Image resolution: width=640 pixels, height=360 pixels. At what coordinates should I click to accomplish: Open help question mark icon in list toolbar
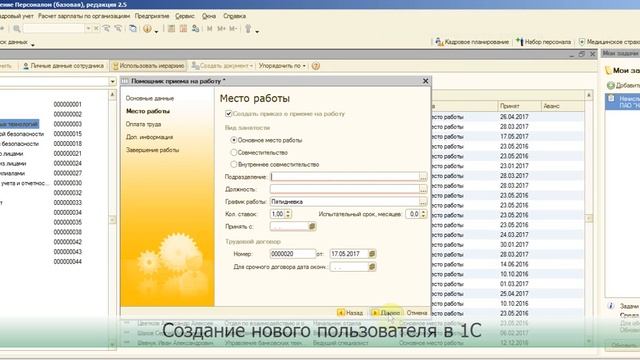(x=316, y=66)
